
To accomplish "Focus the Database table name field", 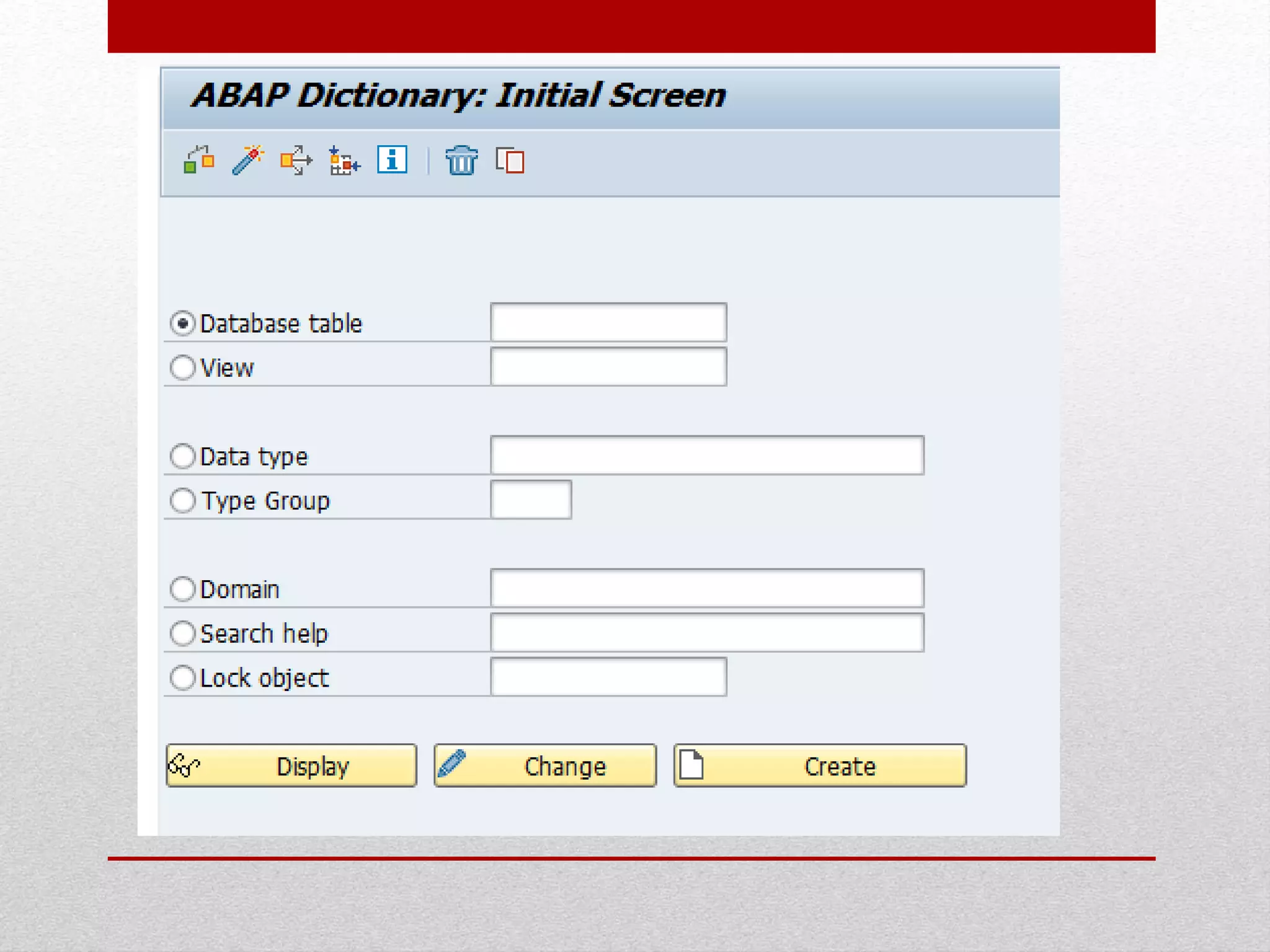I will tap(608, 322).
